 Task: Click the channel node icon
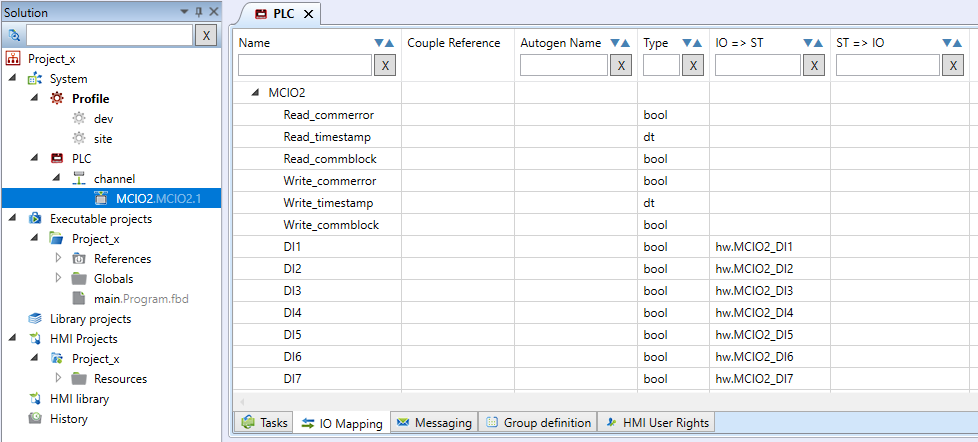tap(79, 178)
